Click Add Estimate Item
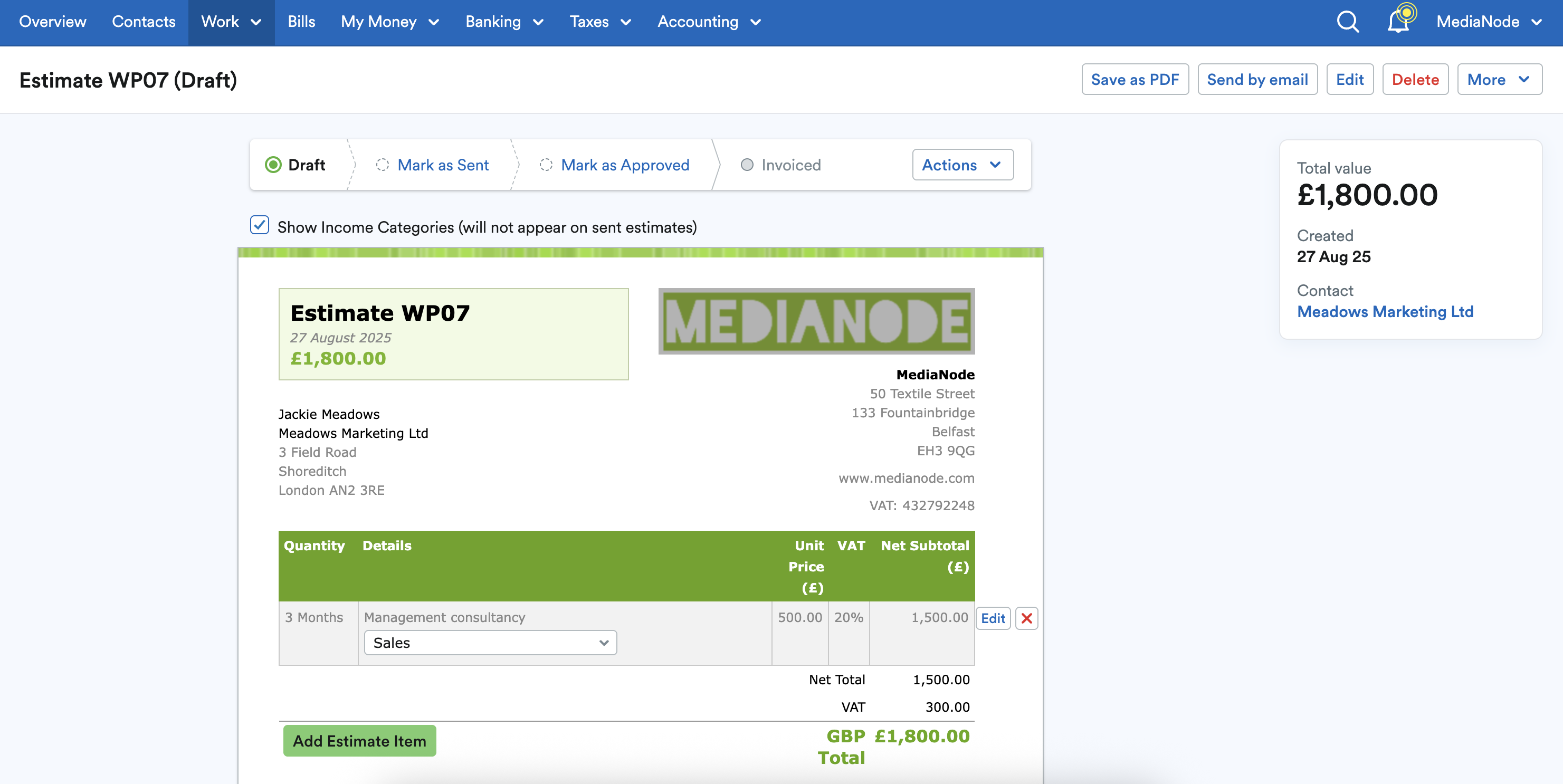Screen dimensions: 1563x784 tap(359, 741)
